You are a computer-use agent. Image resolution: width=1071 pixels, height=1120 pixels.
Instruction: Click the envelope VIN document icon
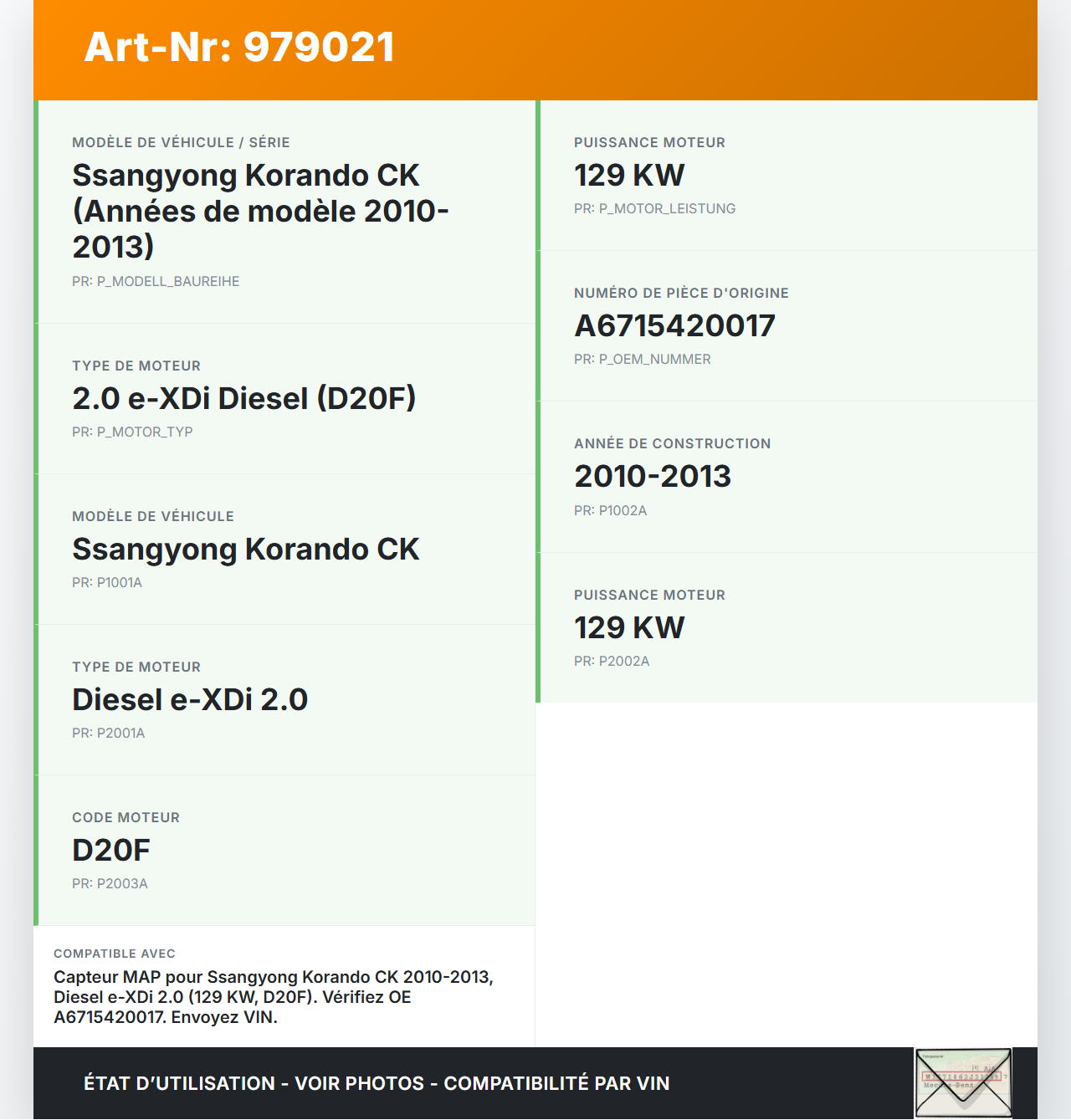pyautogui.click(x=964, y=1082)
